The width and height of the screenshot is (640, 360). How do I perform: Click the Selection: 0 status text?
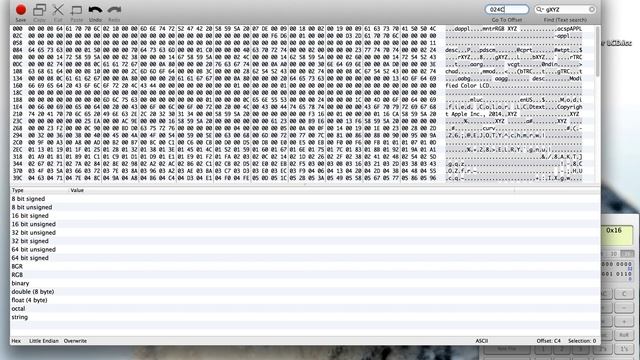point(582,341)
